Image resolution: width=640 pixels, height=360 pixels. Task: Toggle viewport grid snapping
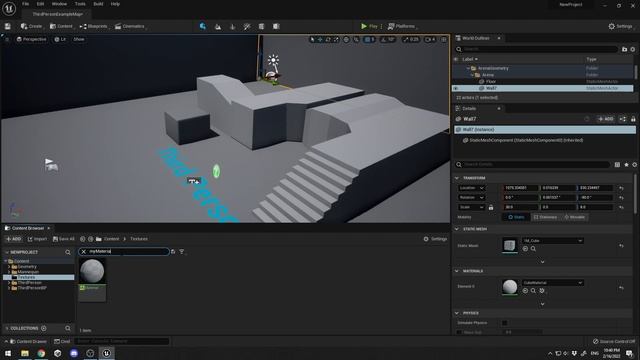click(368, 40)
